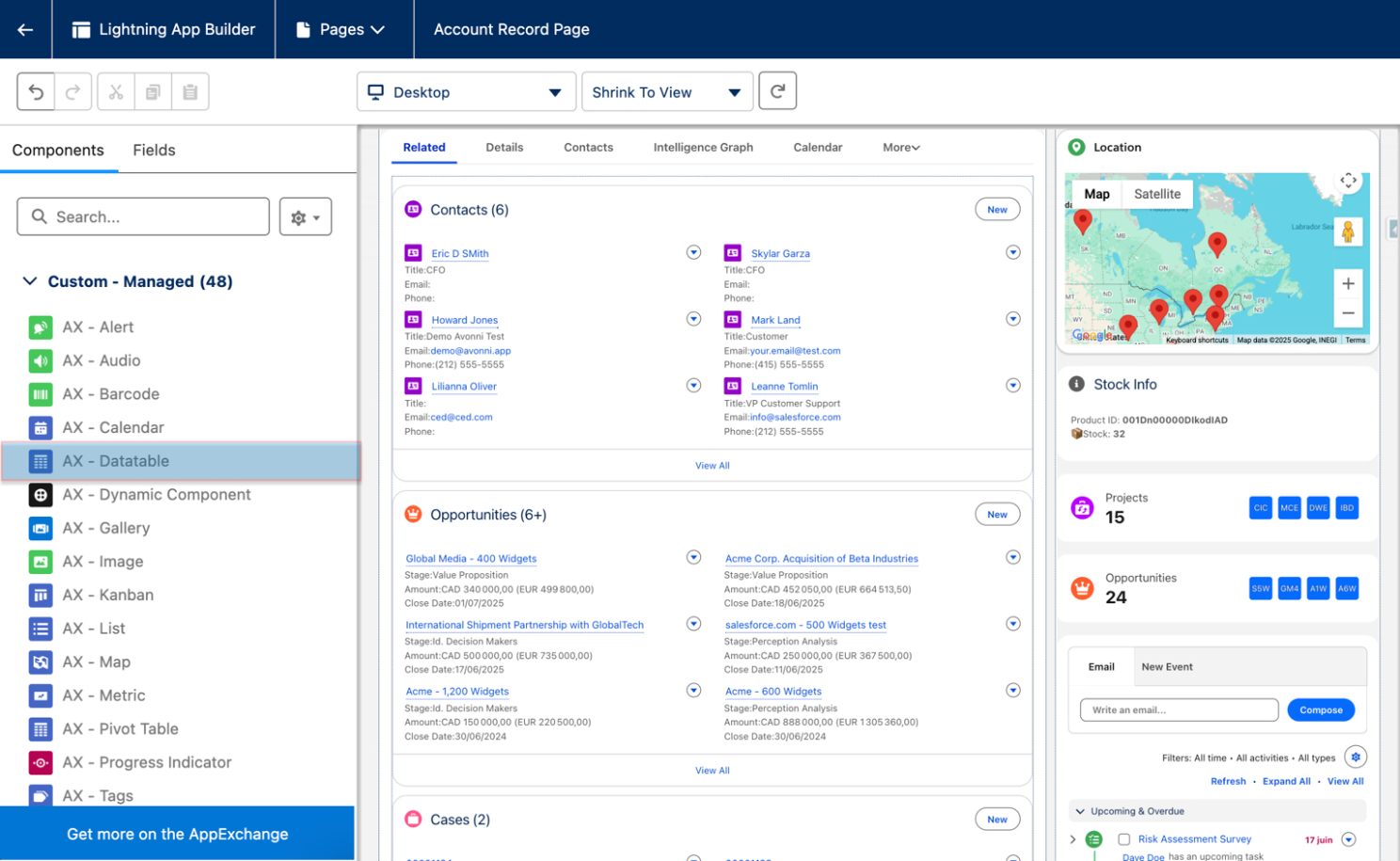Image resolution: width=1400 pixels, height=861 pixels.
Task: Select the AX - Gallery component icon
Action: pos(40,528)
